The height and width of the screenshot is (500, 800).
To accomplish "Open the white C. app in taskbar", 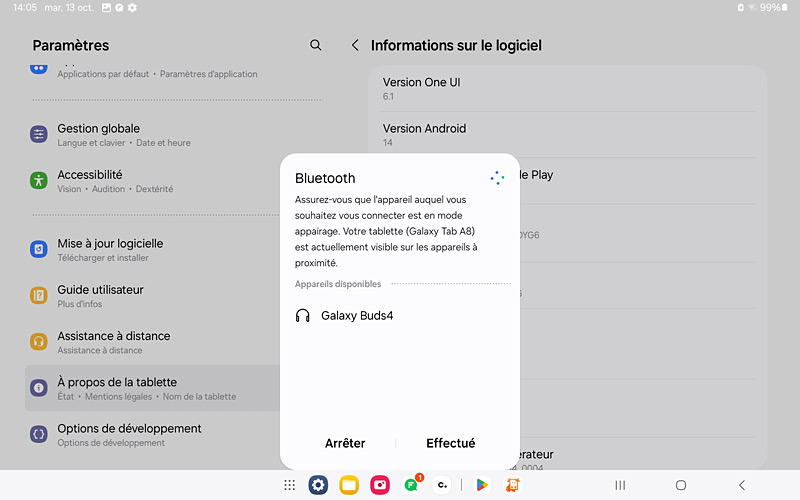I will [442, 485].
